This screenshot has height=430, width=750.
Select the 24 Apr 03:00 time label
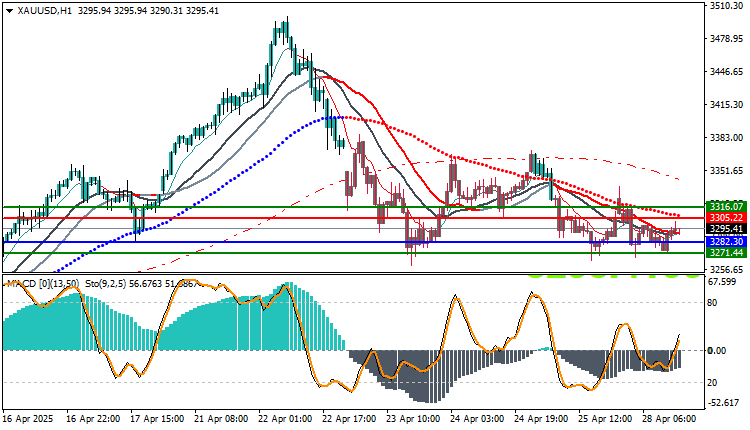[478, 419]
